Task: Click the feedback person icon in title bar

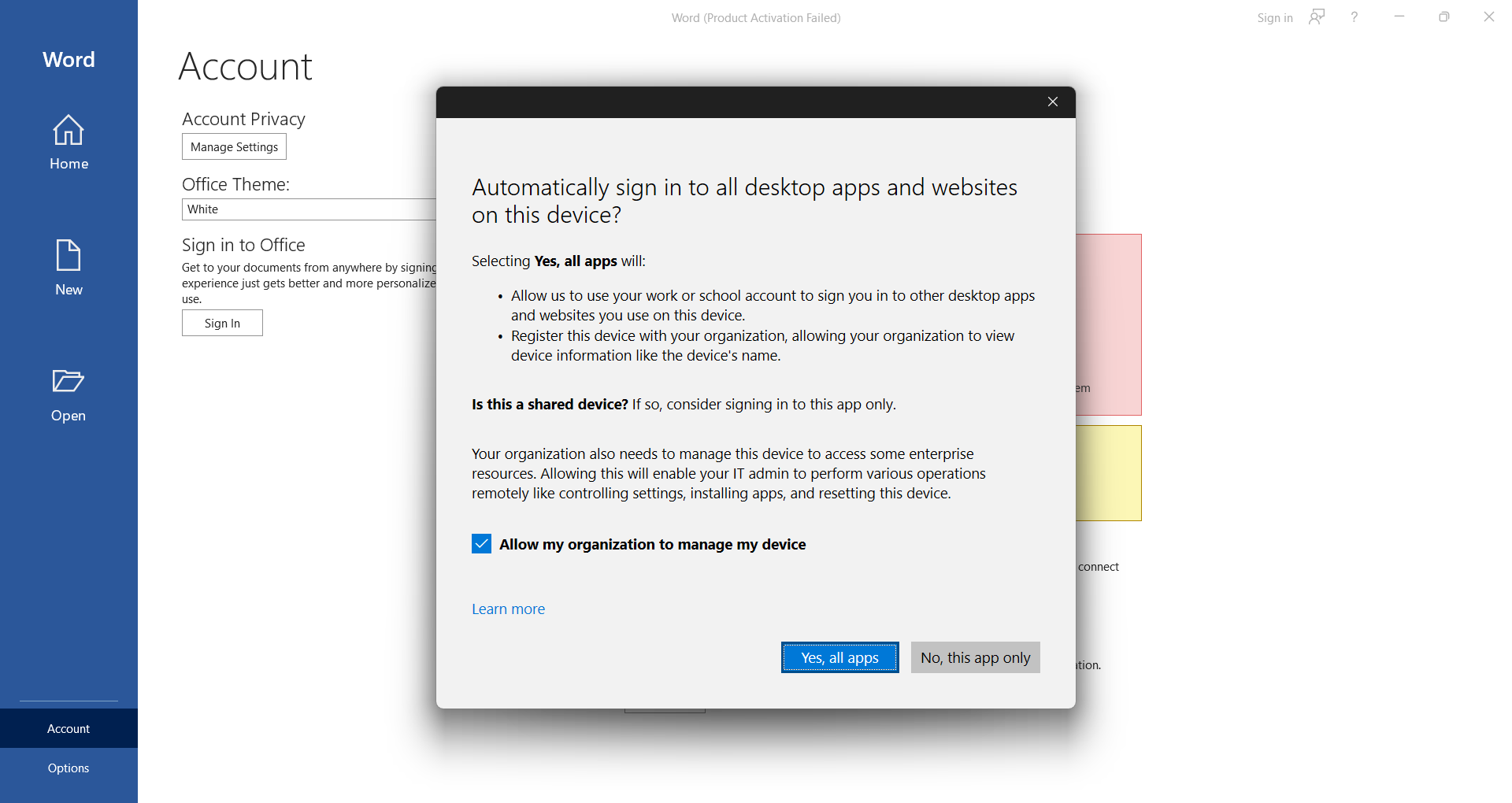Action: (x=1317, y=17)
